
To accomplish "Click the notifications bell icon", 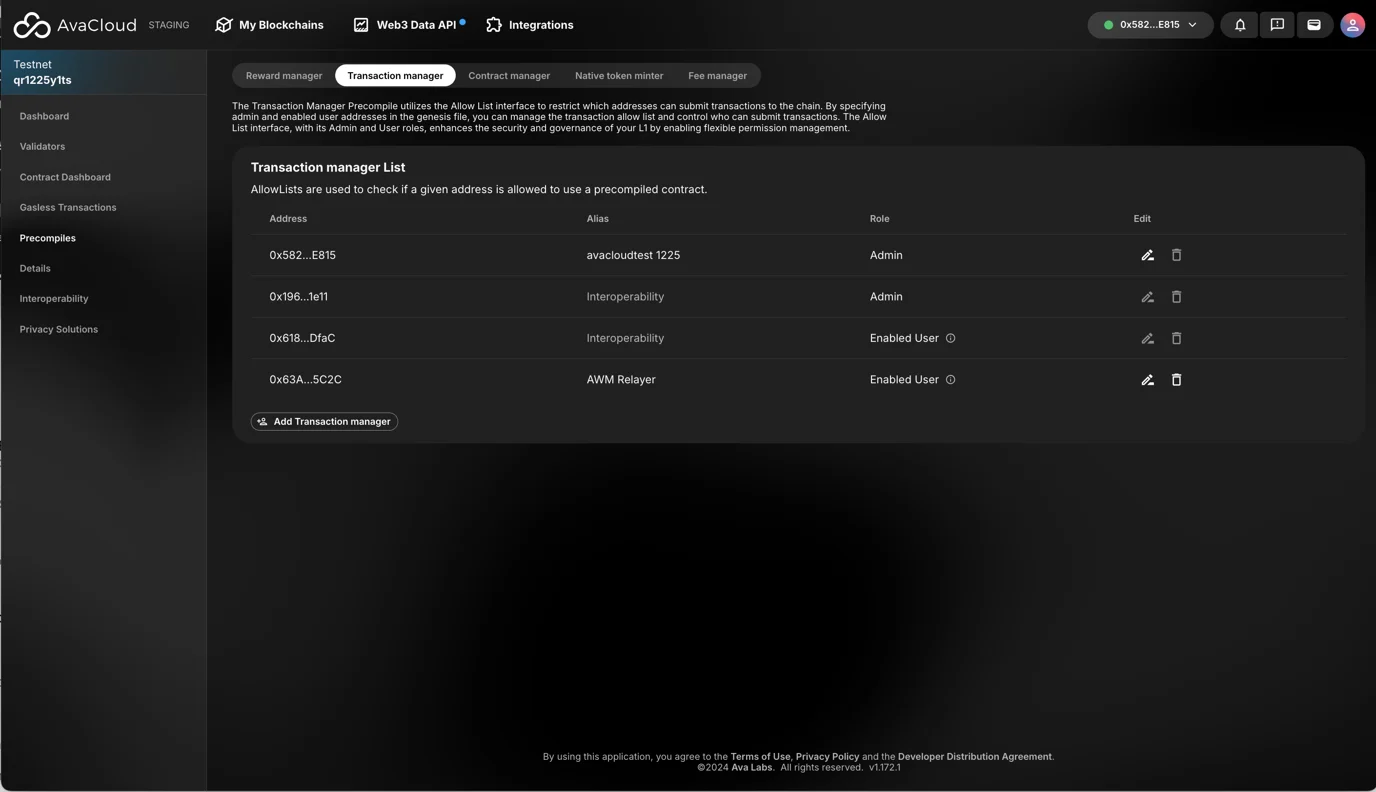I will (x=1240, y=25).
